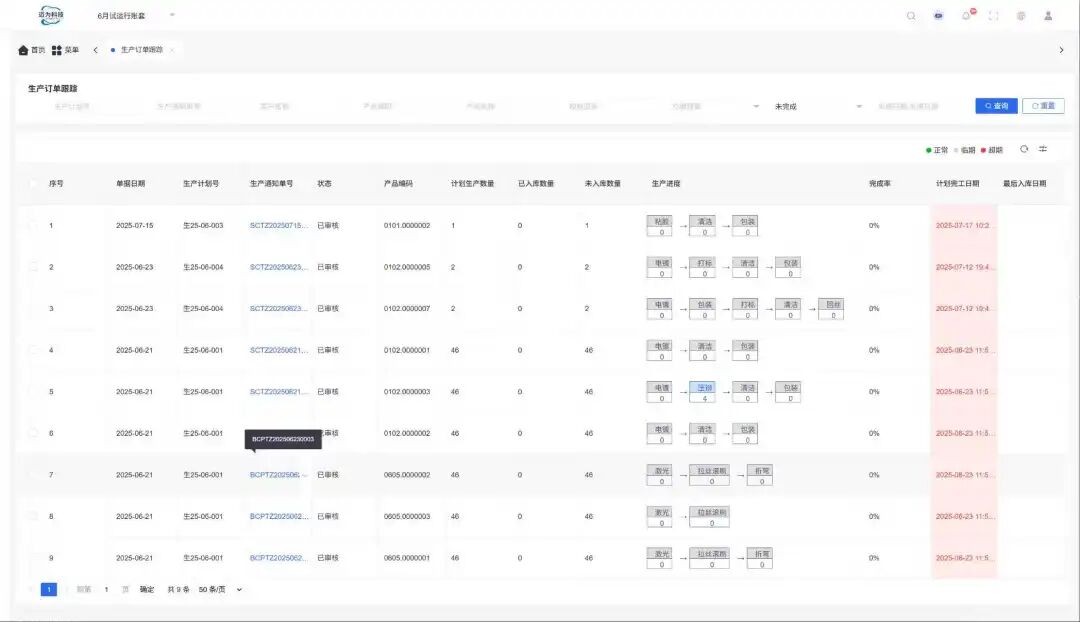Open the 50条/页 page size dropdown
This screenshot has height=622, width=1080.
[x=220, y=589]
